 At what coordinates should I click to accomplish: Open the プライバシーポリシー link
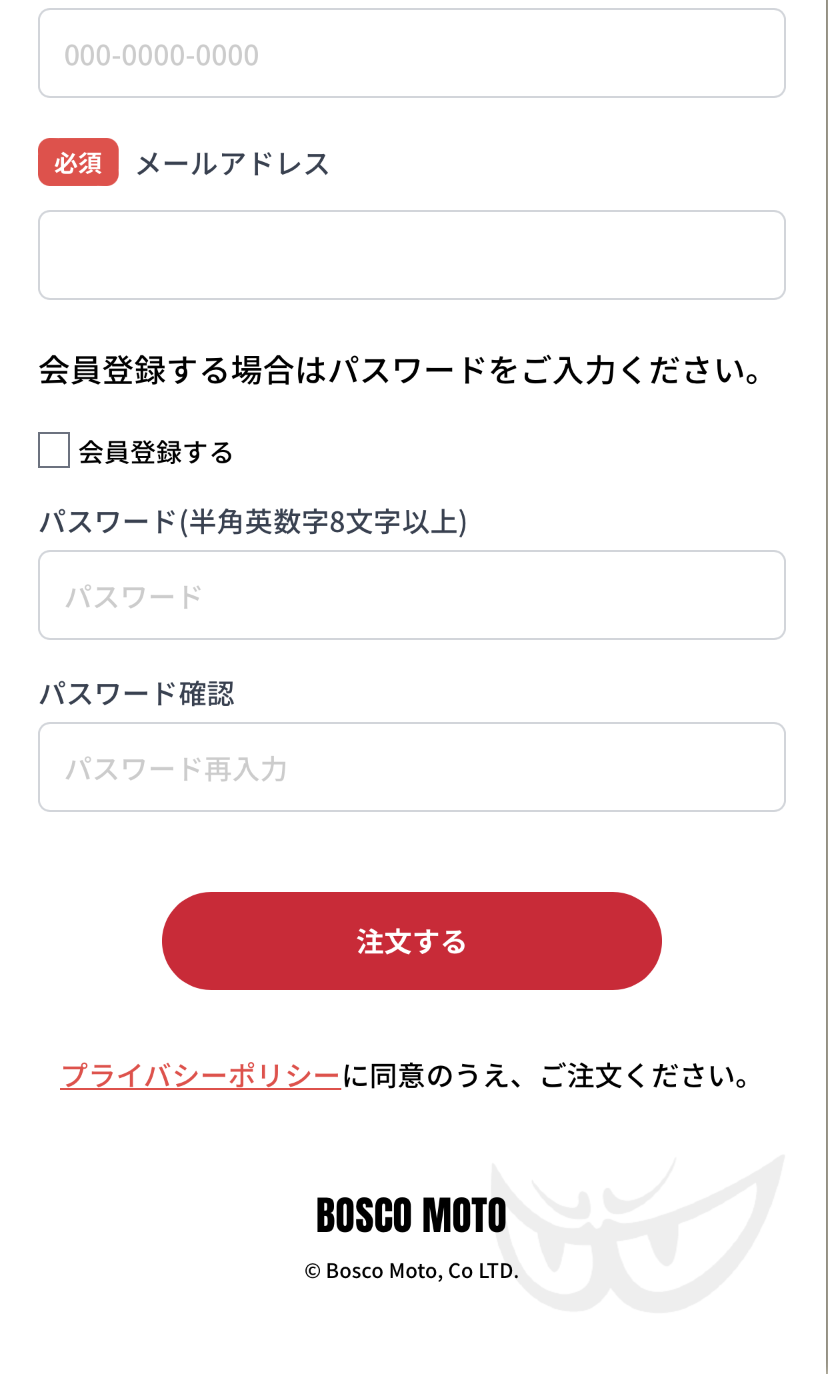click(200, 1077)
